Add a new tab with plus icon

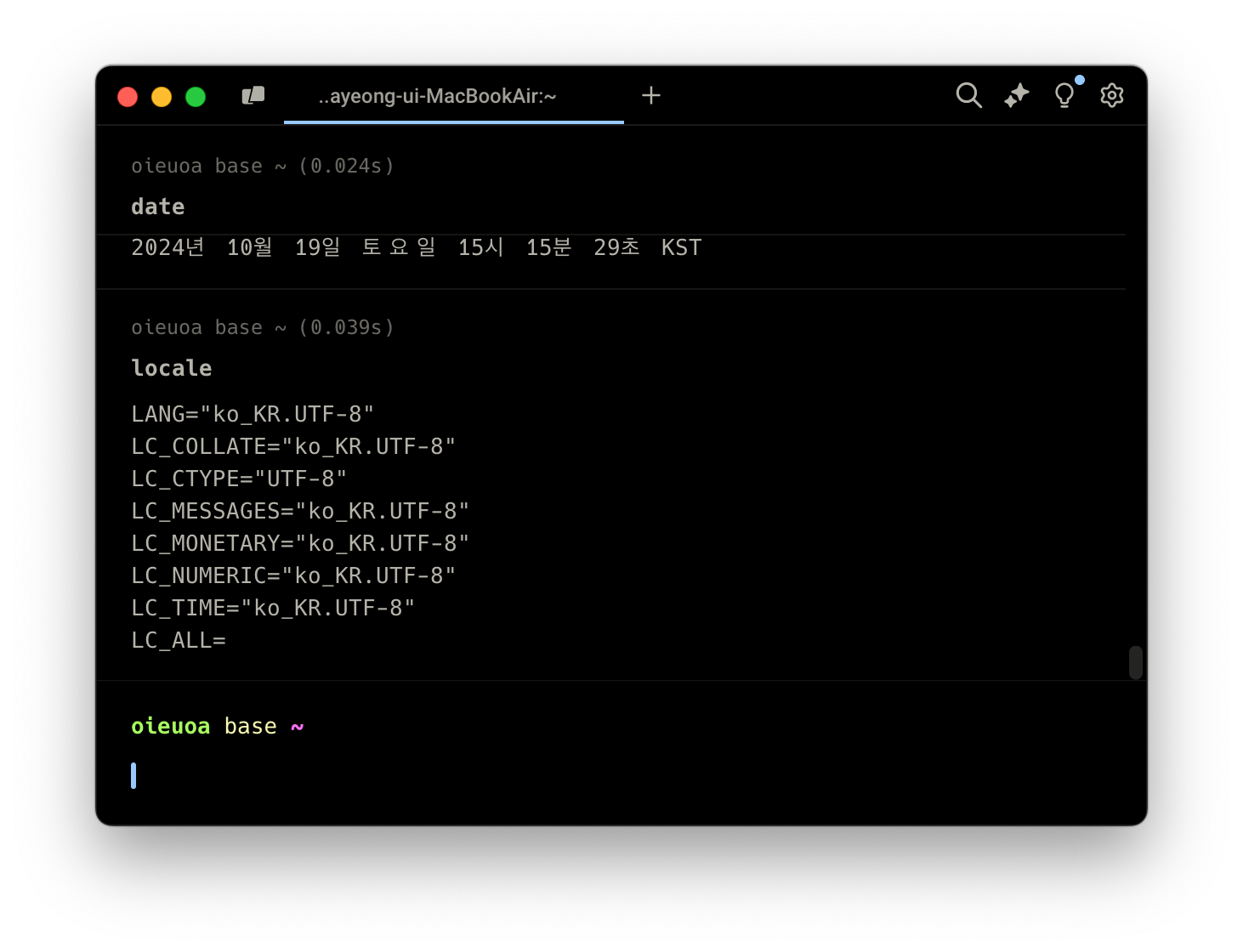pyautogui.click(x=651, y=95)
